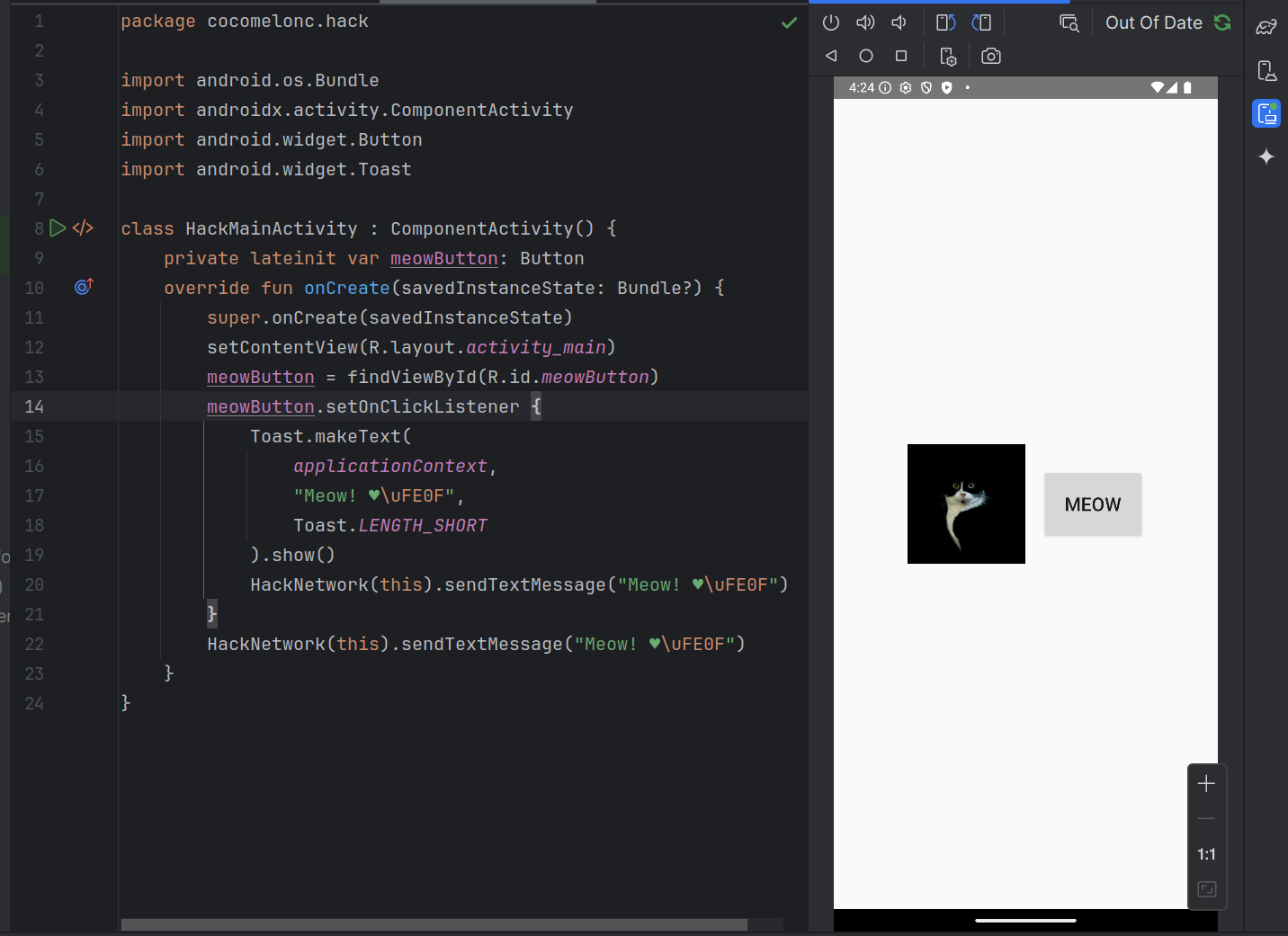Click the emulator Home circle button
This screenshot has height=936, width=1288.
click(x=866, y=56)
